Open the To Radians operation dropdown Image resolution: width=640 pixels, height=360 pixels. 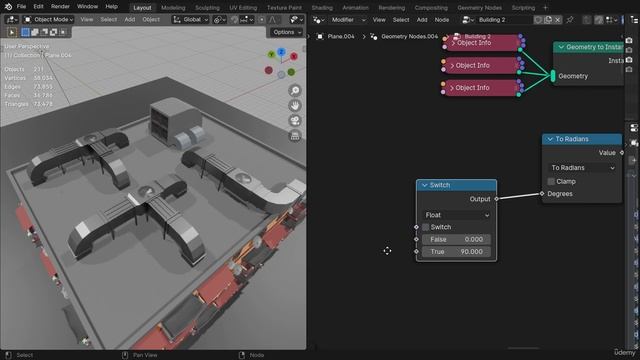click(582, 168)
